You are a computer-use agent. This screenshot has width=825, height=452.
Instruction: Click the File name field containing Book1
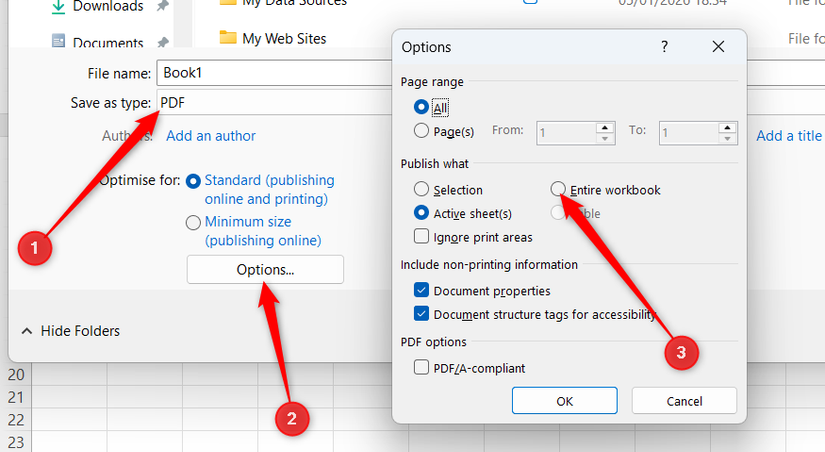[x=275, y=73]
